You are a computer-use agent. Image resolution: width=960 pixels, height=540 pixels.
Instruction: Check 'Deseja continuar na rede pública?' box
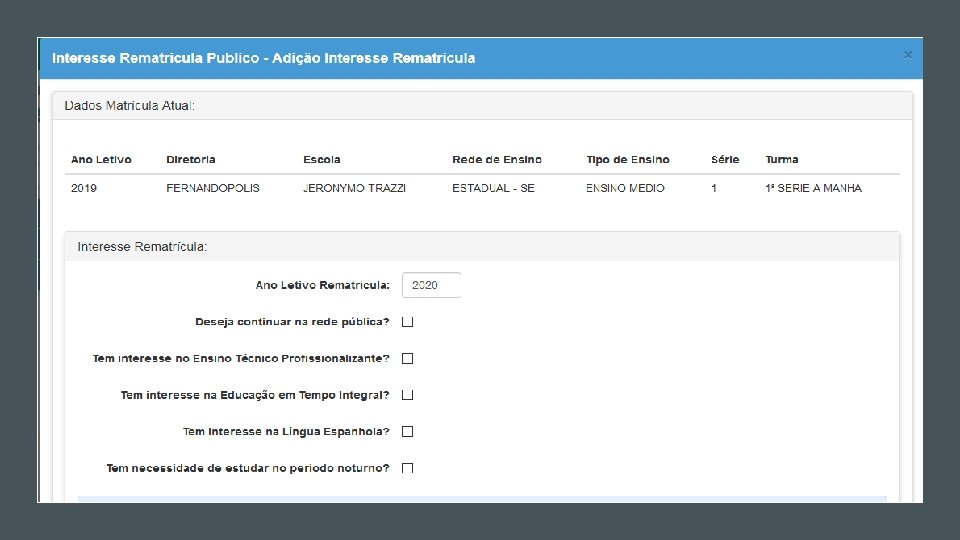pos(407,322)
